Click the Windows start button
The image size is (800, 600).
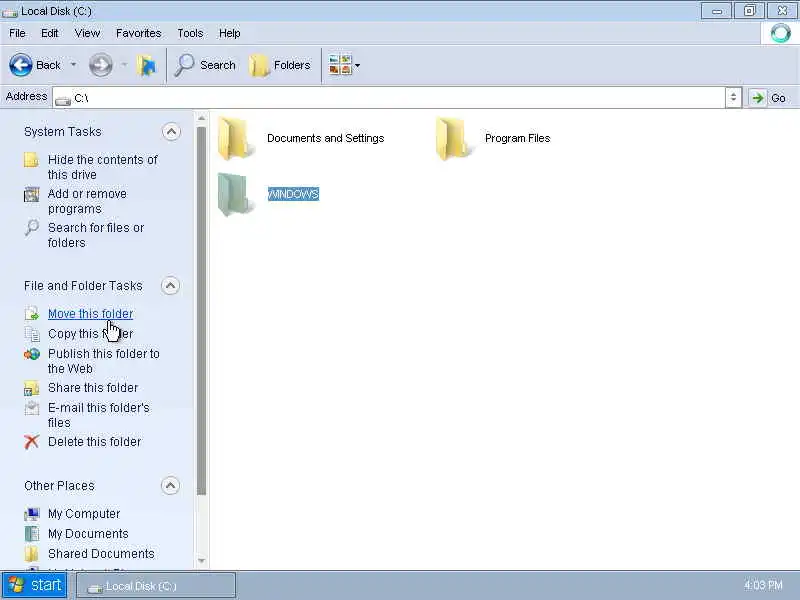click(x=35, y=585)
